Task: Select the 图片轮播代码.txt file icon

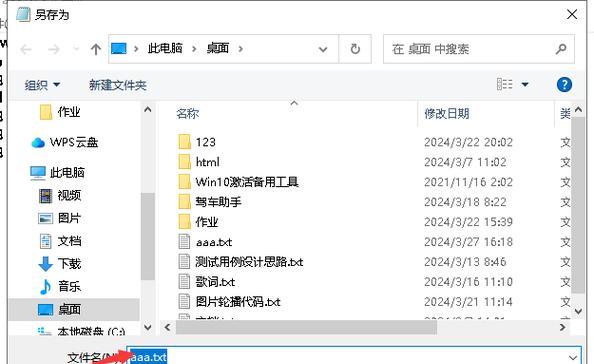Action: (184, 302)
